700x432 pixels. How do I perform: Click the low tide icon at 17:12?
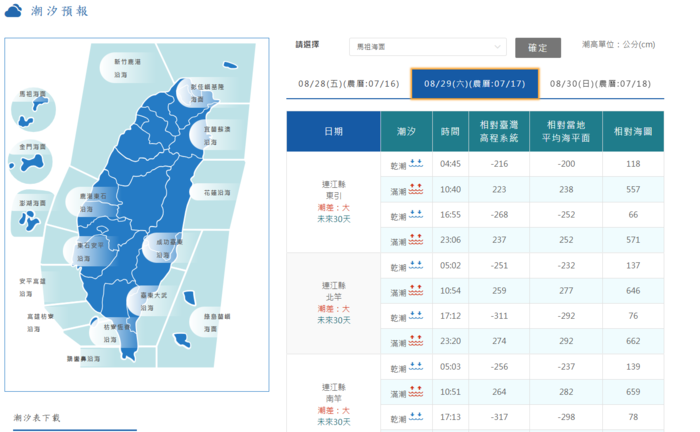tap(416, 316)
